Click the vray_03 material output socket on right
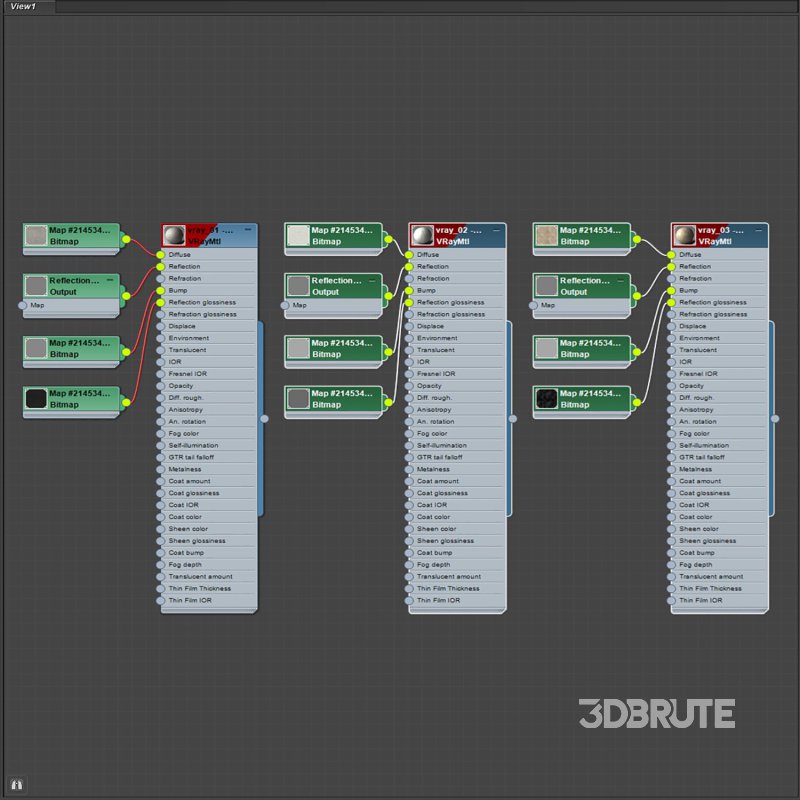 (x=775, y=419)
